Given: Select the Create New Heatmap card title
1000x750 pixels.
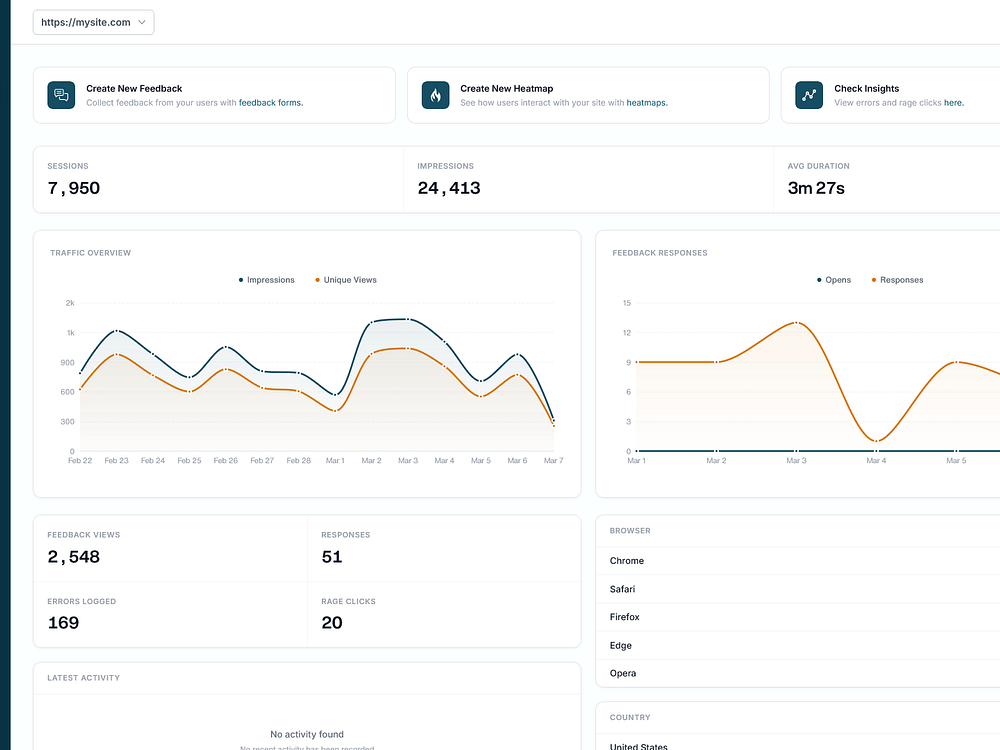Looking at the screenshot, I should point(506,89).
